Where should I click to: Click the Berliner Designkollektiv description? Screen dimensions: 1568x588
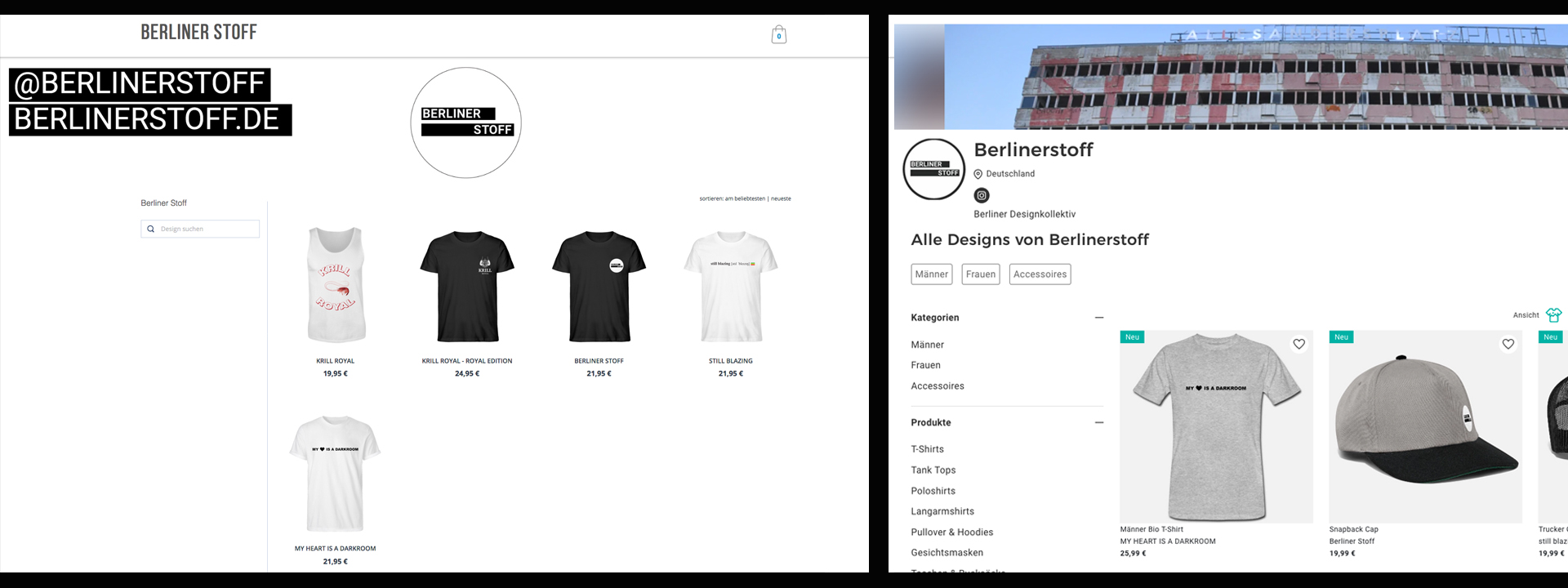point(1024,214)
